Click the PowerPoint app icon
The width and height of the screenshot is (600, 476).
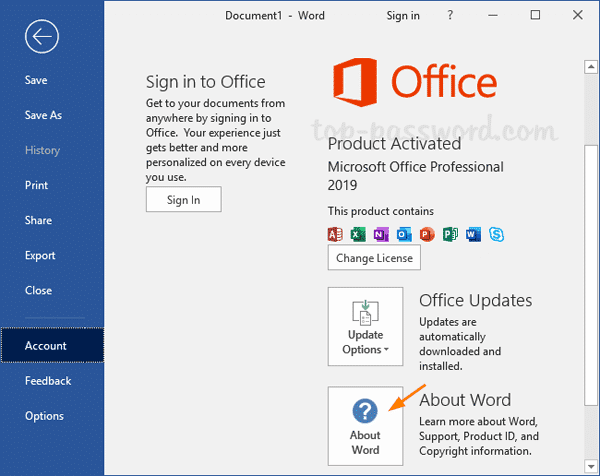click(427, 234)
